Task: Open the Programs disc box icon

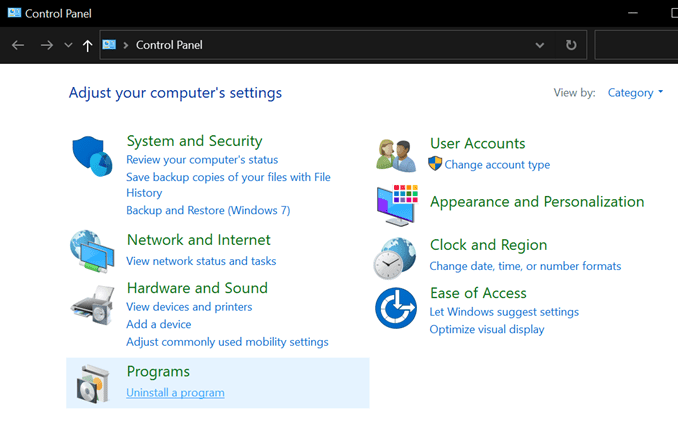Action: [x=93, y=384]
